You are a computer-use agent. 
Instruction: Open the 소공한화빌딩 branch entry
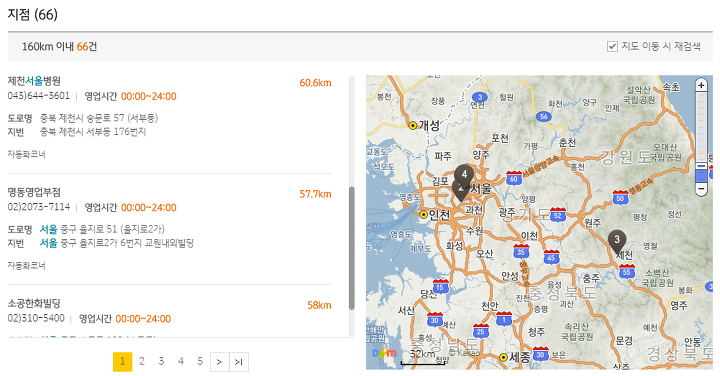pyautogui.click(x=34, y=303)
